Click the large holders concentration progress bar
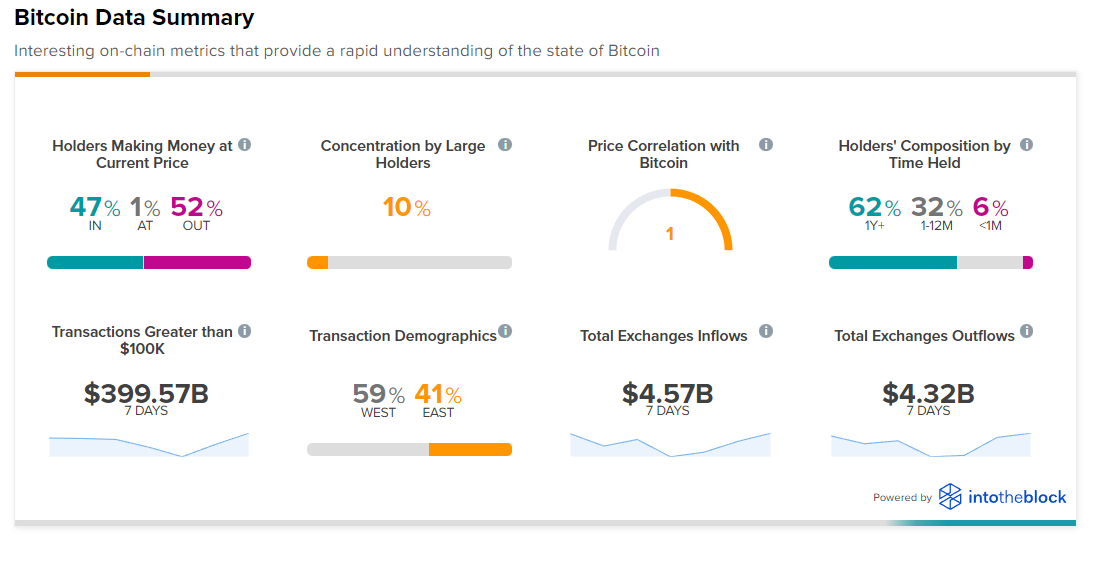Image resolution: width=1095 pixels, height=562 pixels. 409,263
